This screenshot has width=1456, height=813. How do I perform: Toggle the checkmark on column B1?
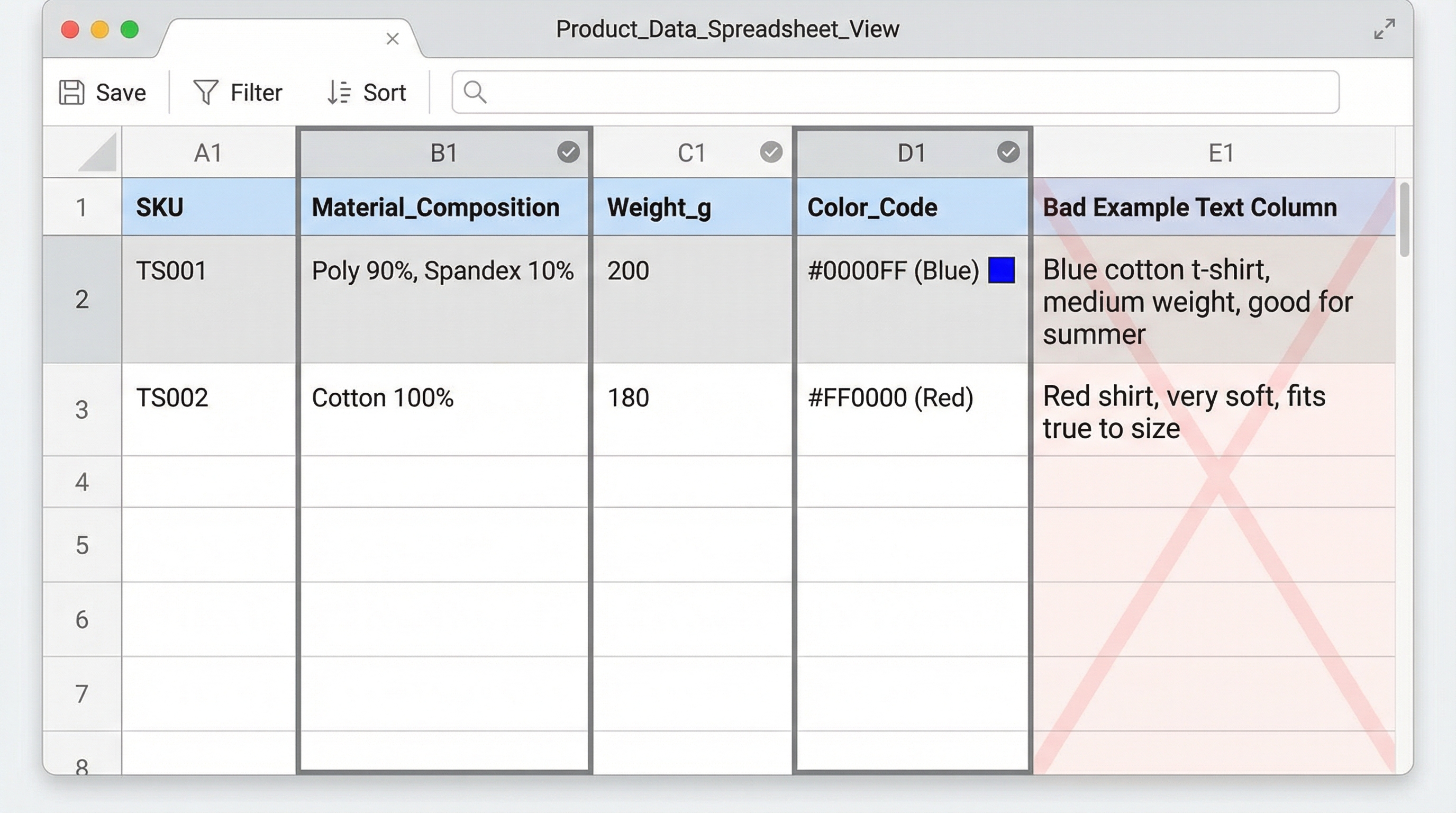tap(568, 151)
